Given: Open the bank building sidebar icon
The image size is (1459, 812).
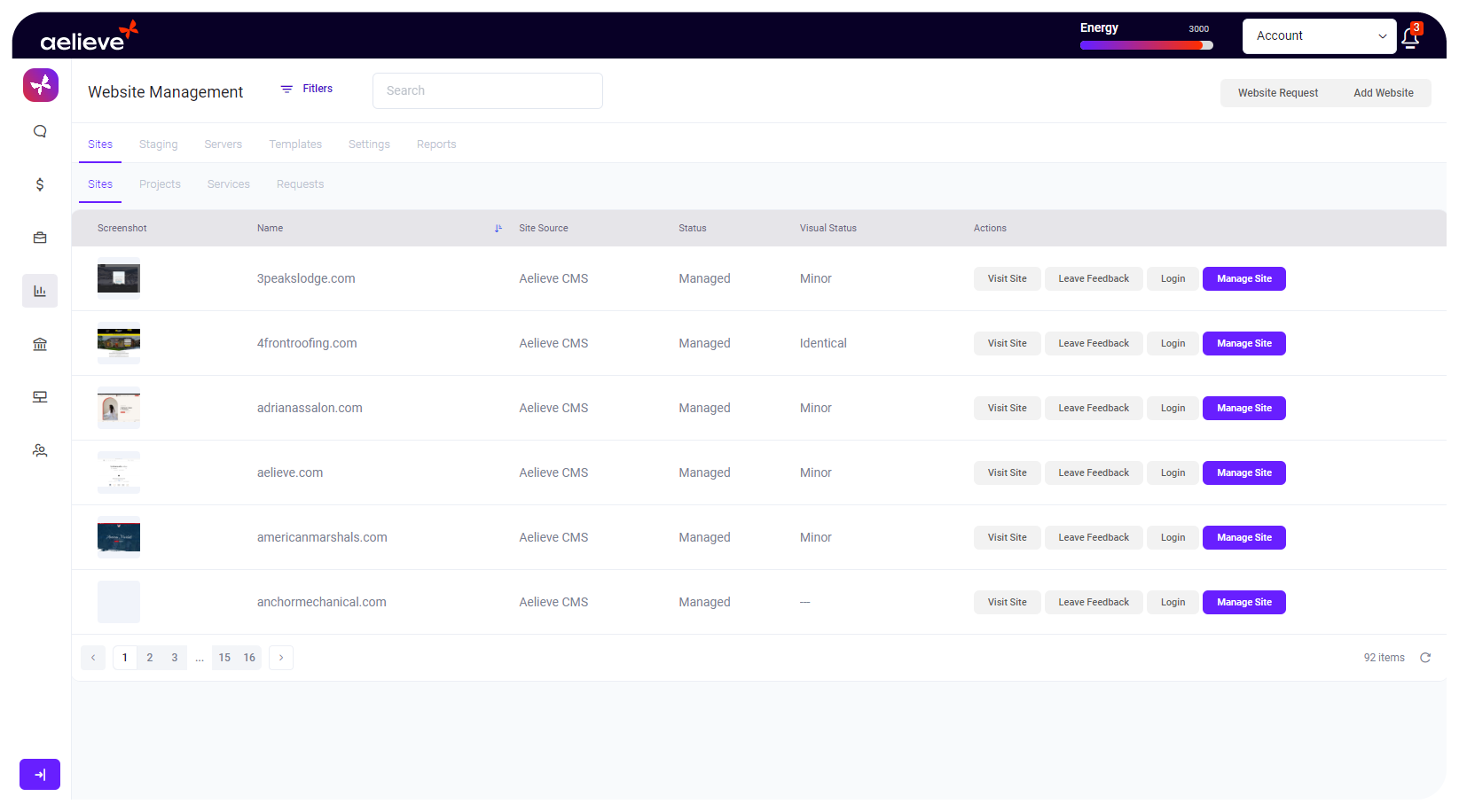Looking at the screenshot, I should coord(40,344).
